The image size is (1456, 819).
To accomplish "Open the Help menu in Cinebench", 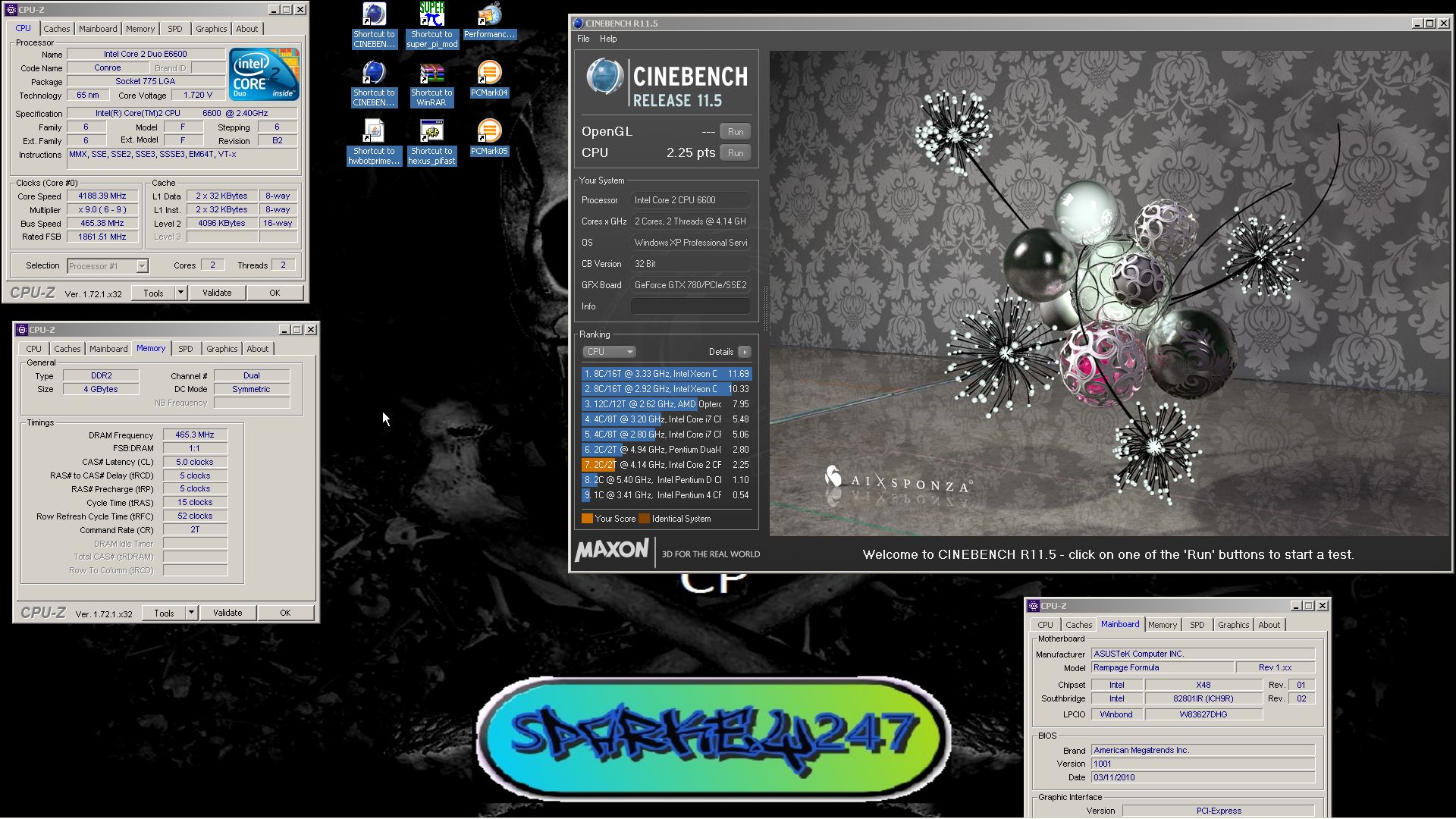I will click(x=608, y=39).
